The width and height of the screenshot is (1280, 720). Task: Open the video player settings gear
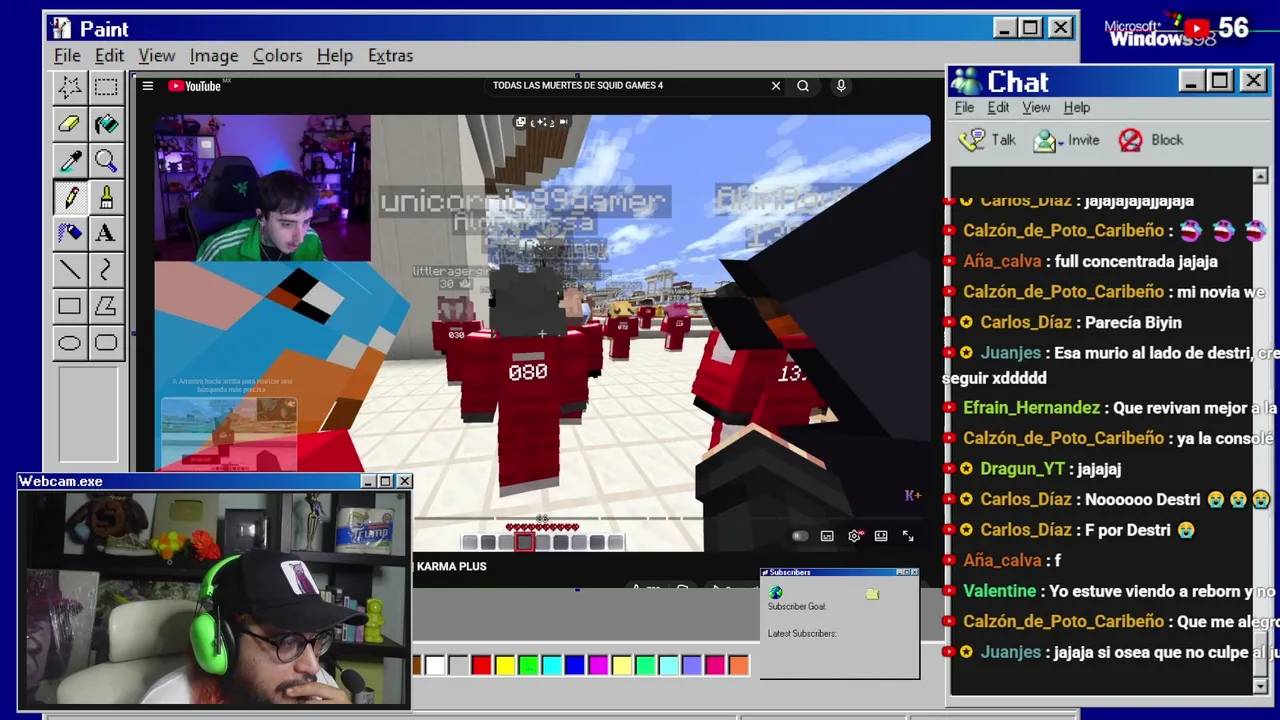pyautogui.click(x=855, y=536)
